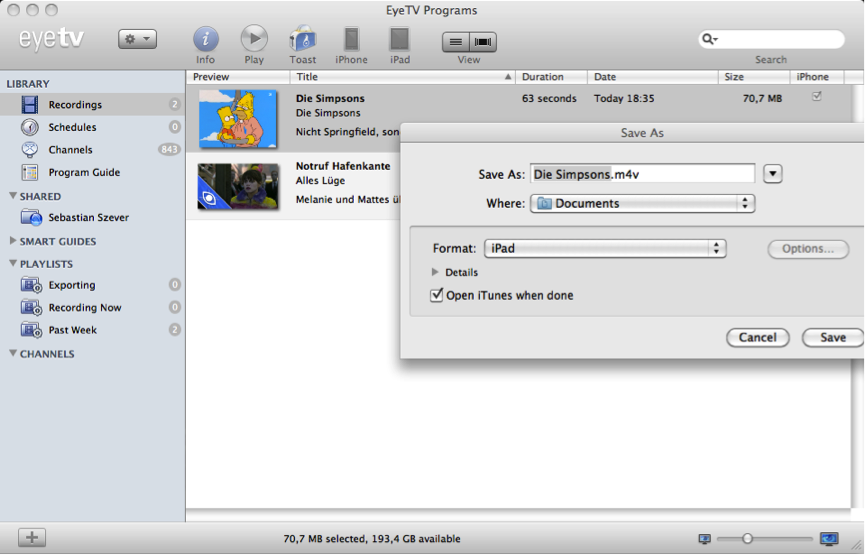Click the Options button

(808, 249)
